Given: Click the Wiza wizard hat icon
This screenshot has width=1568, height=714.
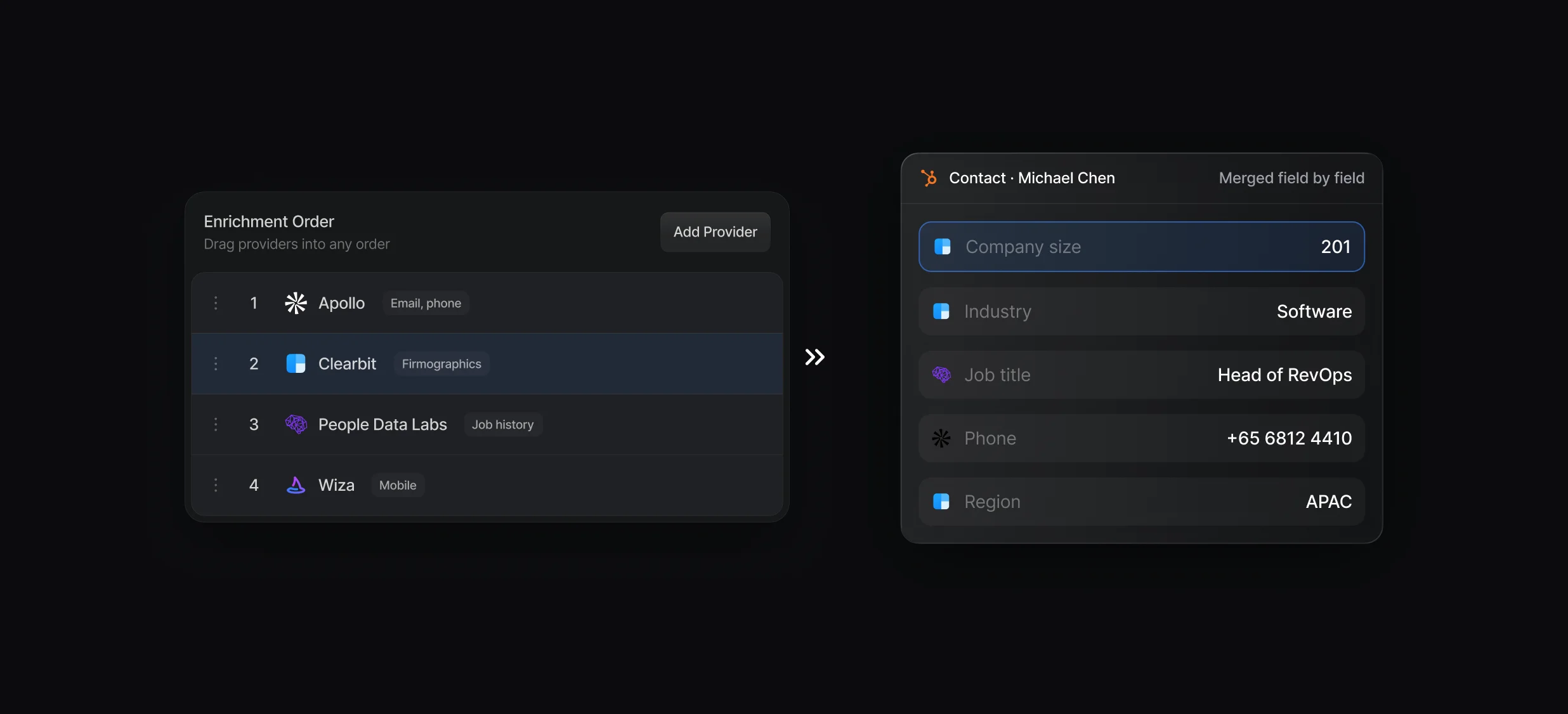Looking at the screenshot, I should (296, 485).
